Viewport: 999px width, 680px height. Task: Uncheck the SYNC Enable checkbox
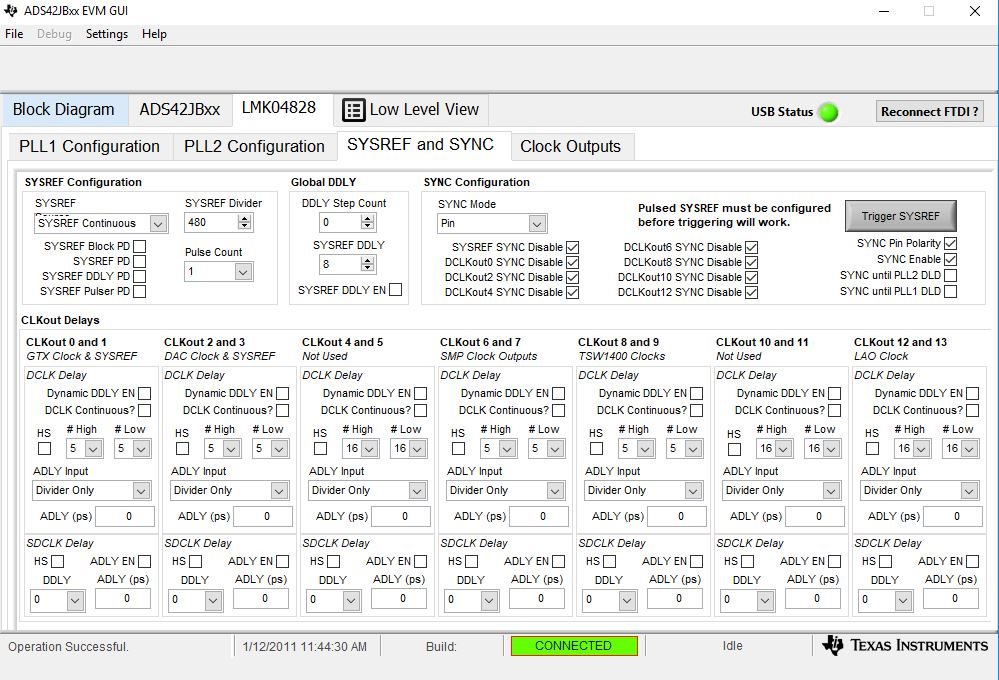pyautogui.click(x=950, y=259)
